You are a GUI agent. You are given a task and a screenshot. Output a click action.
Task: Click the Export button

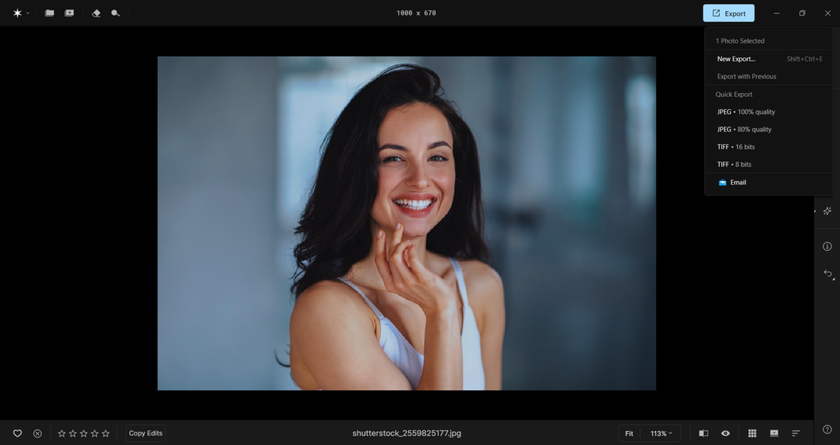point(729,13)
